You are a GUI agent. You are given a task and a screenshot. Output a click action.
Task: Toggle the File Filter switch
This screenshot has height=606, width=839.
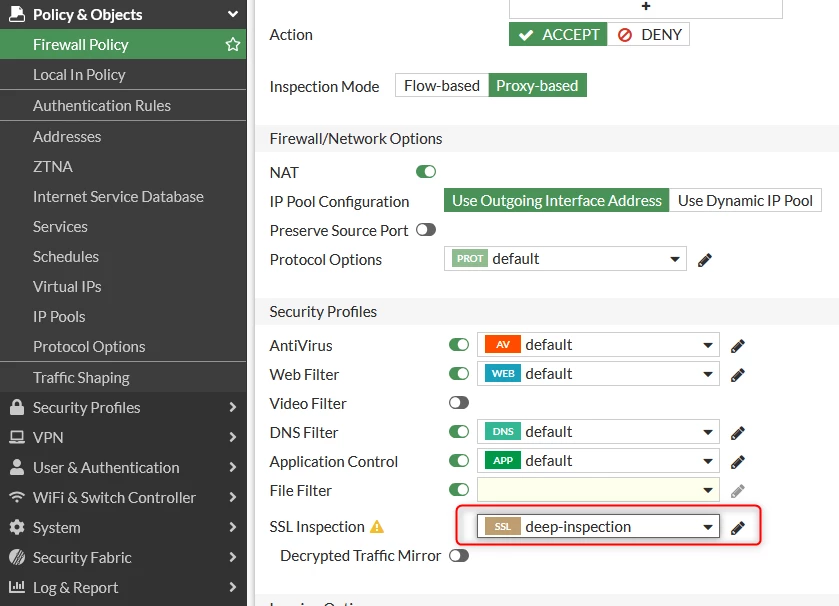tap(459, 489)
